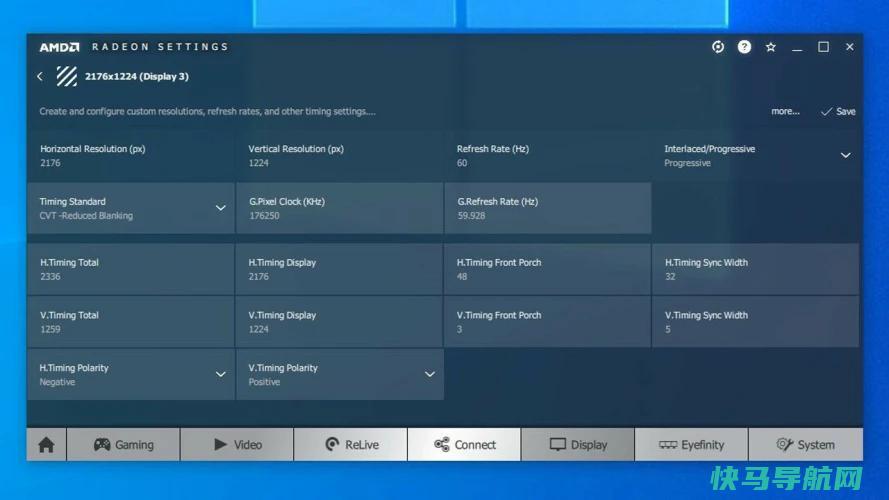Open the Eyefinity tab
Viewport: 889px width, 500px height.
pos(692,444)
